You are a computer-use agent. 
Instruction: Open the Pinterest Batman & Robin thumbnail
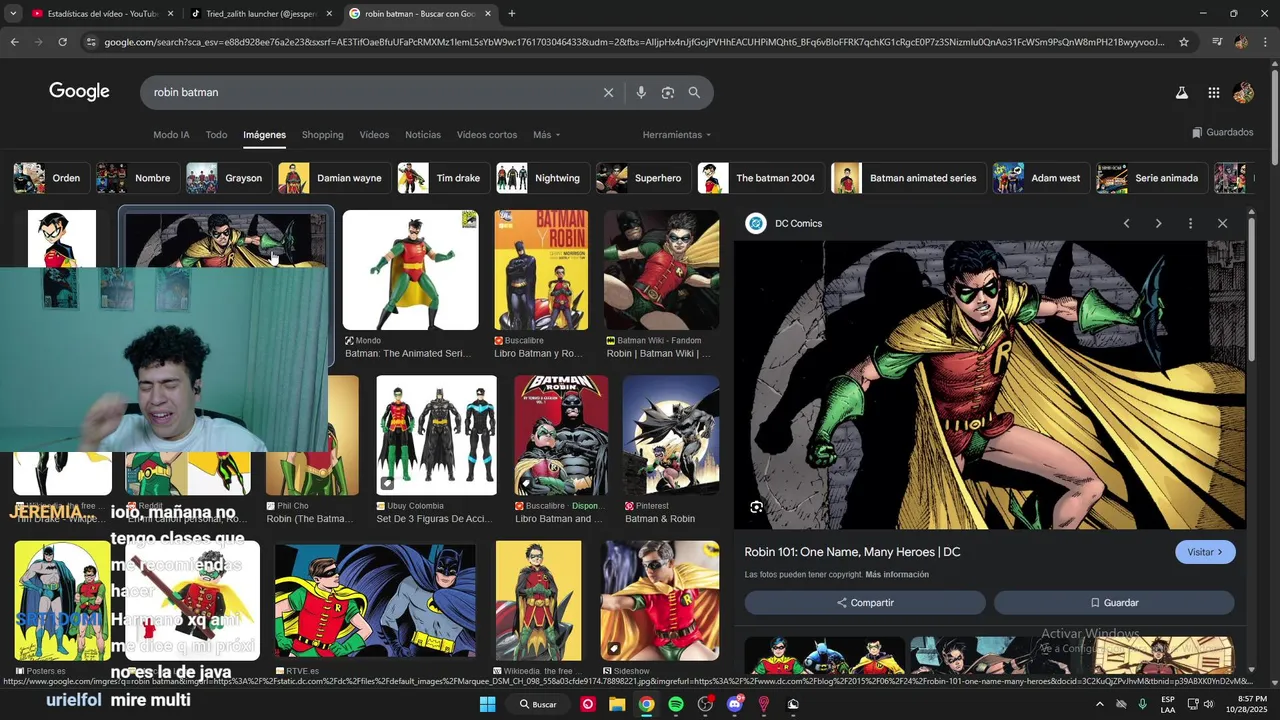pos(671,435)
